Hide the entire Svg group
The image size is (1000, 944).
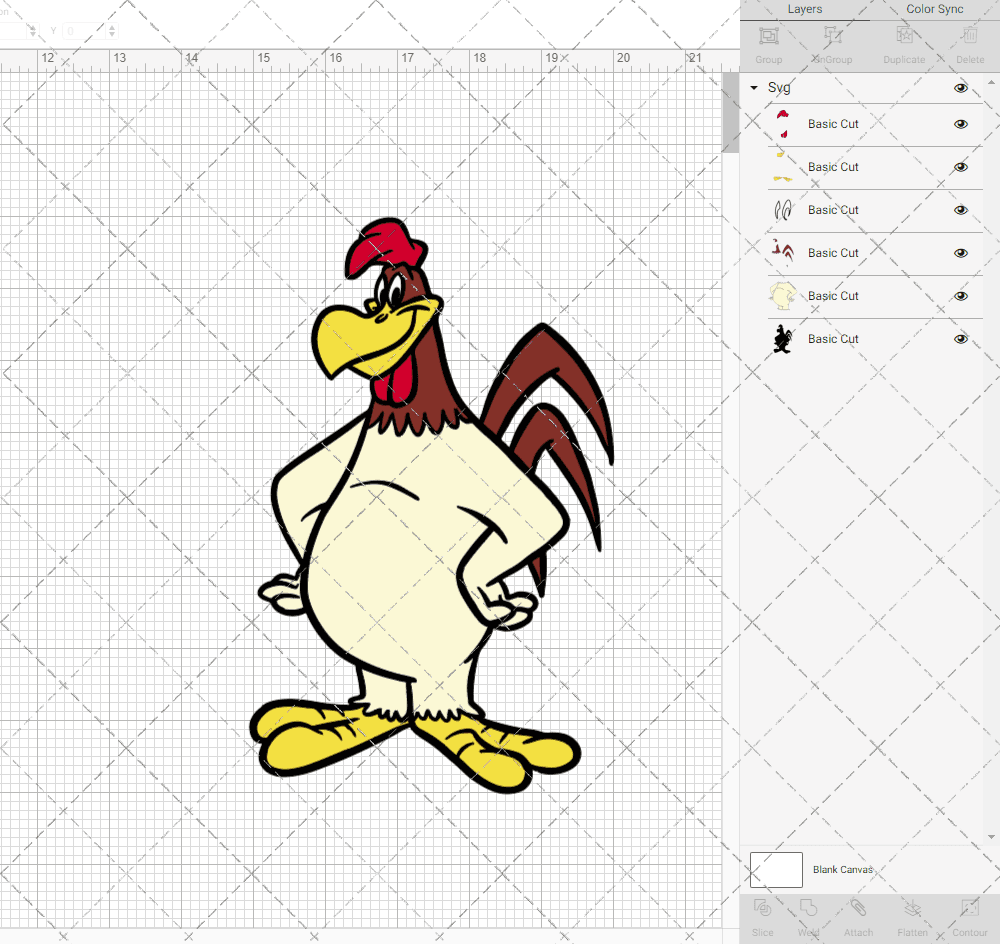pos(960,88)
